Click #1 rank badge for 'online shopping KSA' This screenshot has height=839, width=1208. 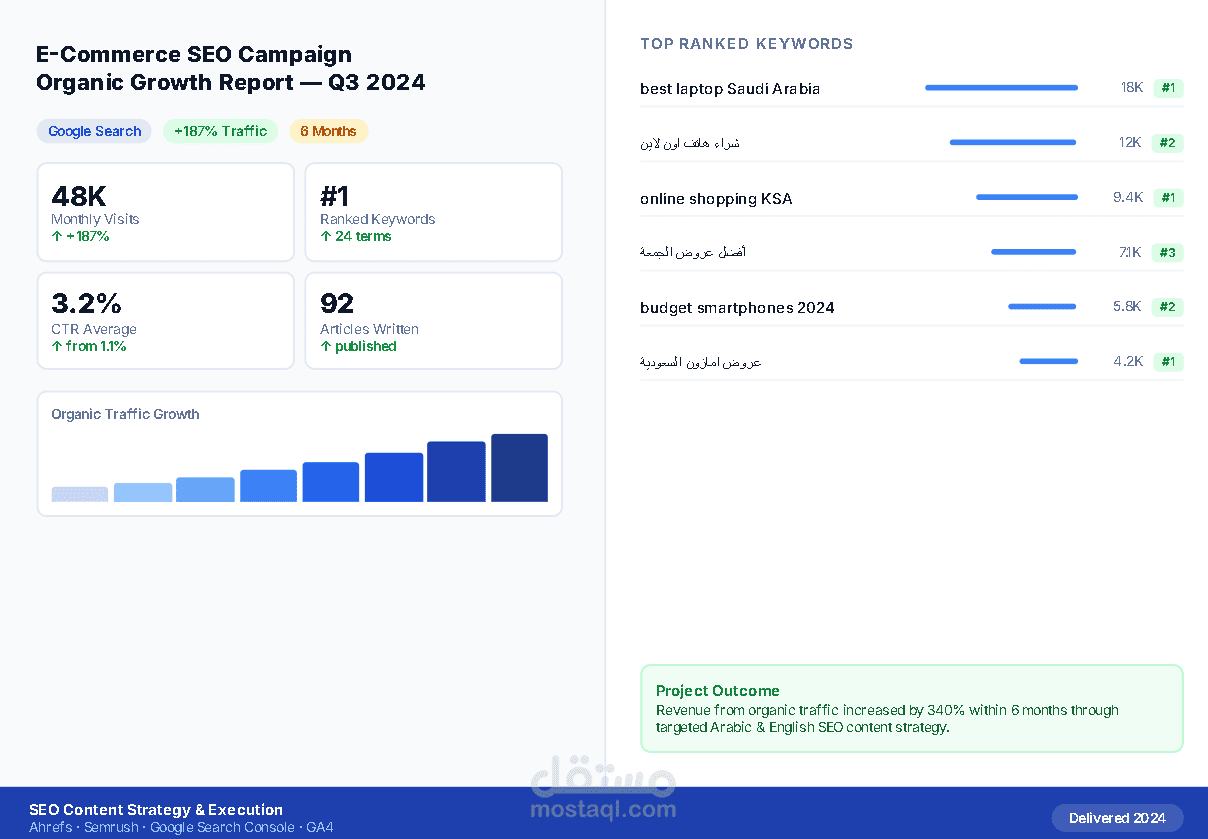1168,198
